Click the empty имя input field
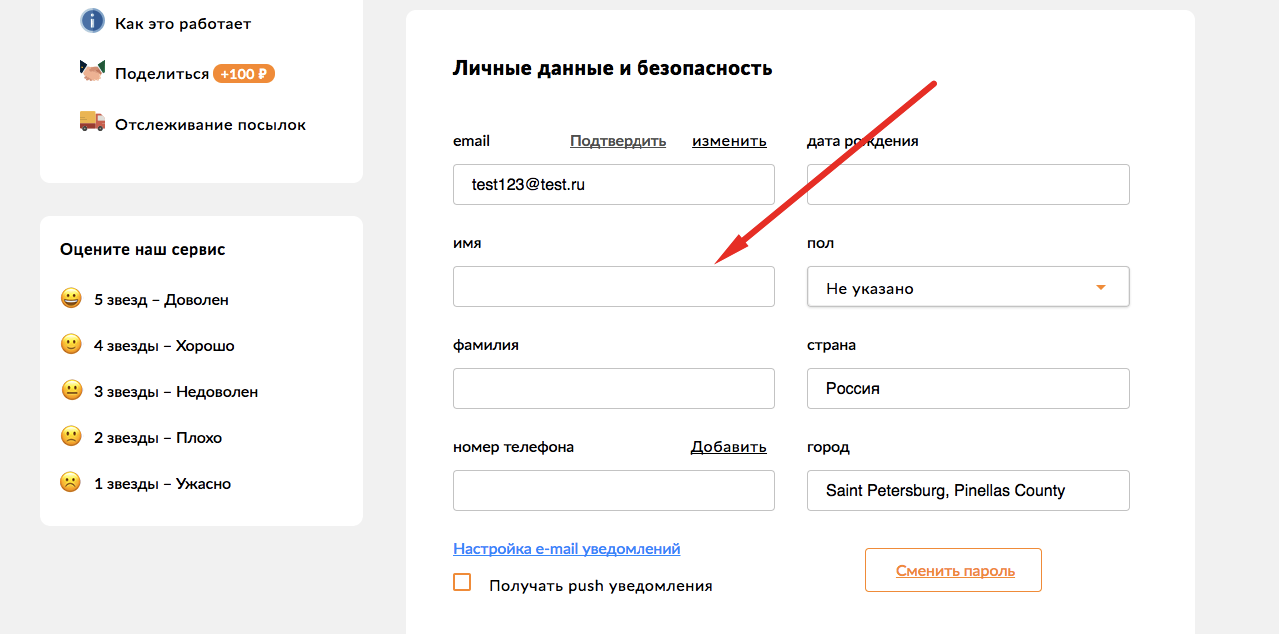 click(614, 286)
